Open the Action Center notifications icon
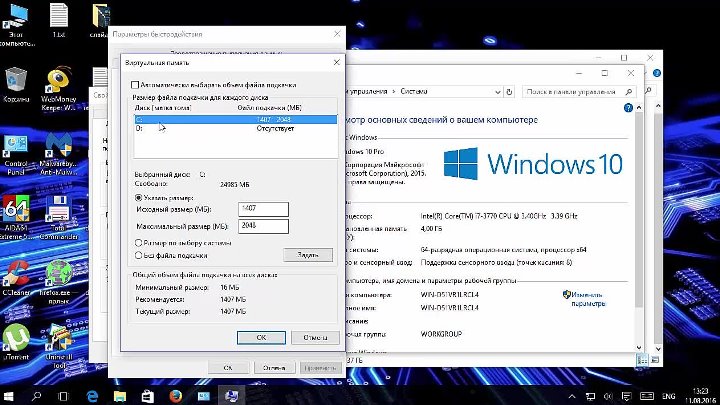Viewport: 720px width, 405px height. tap(626, 396)
